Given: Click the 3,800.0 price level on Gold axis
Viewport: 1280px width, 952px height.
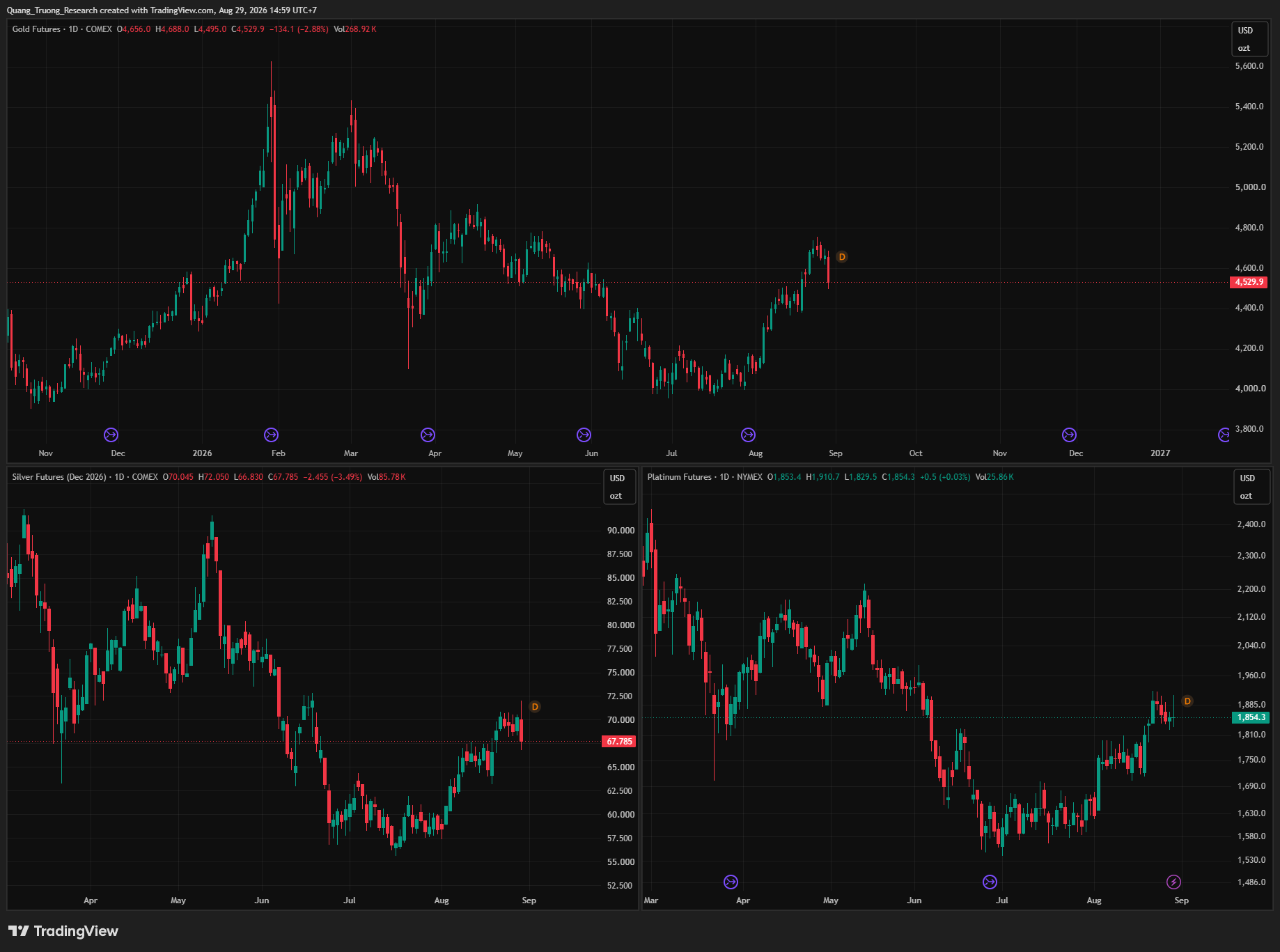Looking at the screenshot, I should 1249,429.
